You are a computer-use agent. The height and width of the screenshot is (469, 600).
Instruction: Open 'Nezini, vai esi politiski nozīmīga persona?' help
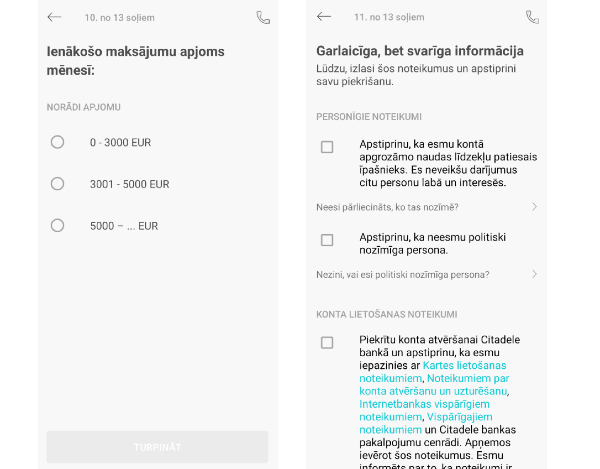(403, 275)
